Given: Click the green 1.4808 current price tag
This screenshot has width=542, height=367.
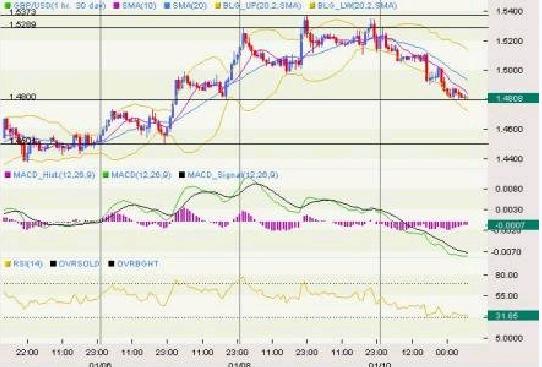Looking at the screenshot, I should (513, 98).
